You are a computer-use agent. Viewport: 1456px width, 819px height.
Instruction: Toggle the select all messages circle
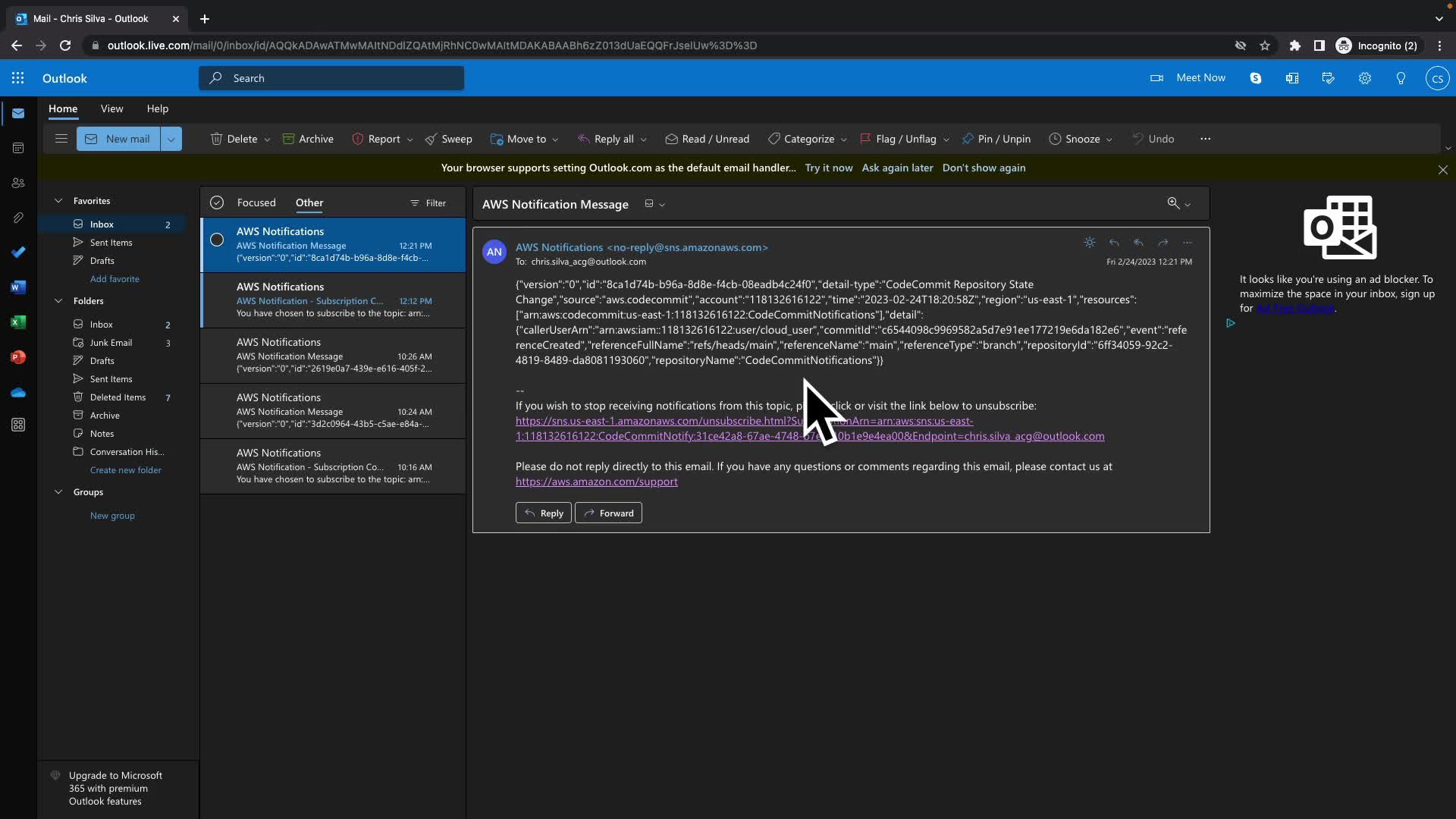click(x=217, y=202)
